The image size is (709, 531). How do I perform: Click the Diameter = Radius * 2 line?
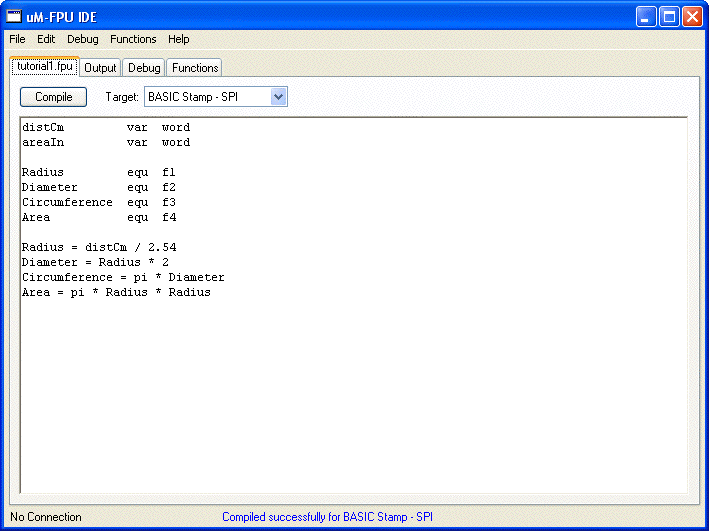95,262
